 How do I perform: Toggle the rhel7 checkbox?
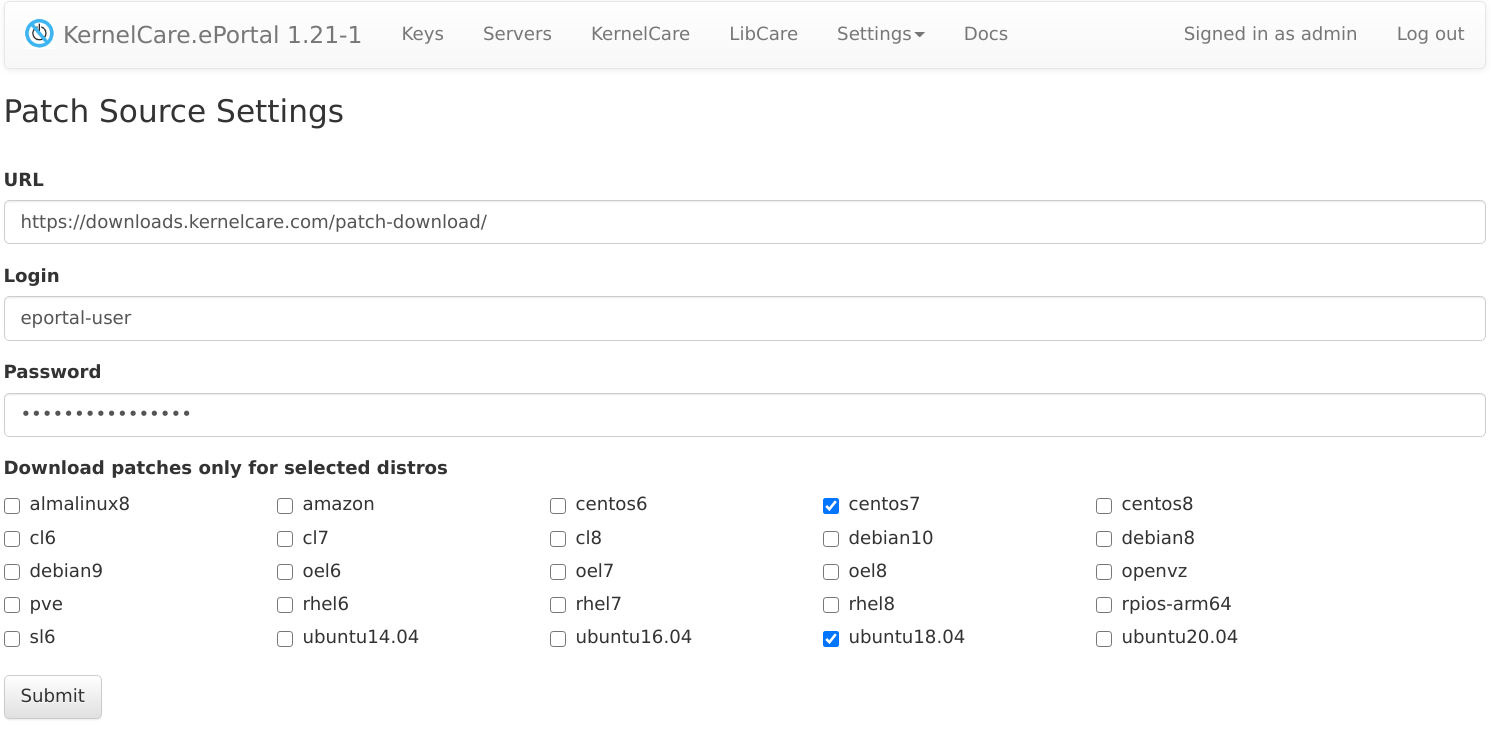pyautogui.click(x=558, y=605)
